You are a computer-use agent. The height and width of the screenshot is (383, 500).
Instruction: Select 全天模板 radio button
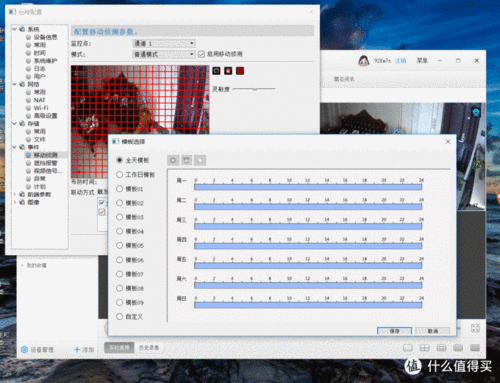point(119,160)
